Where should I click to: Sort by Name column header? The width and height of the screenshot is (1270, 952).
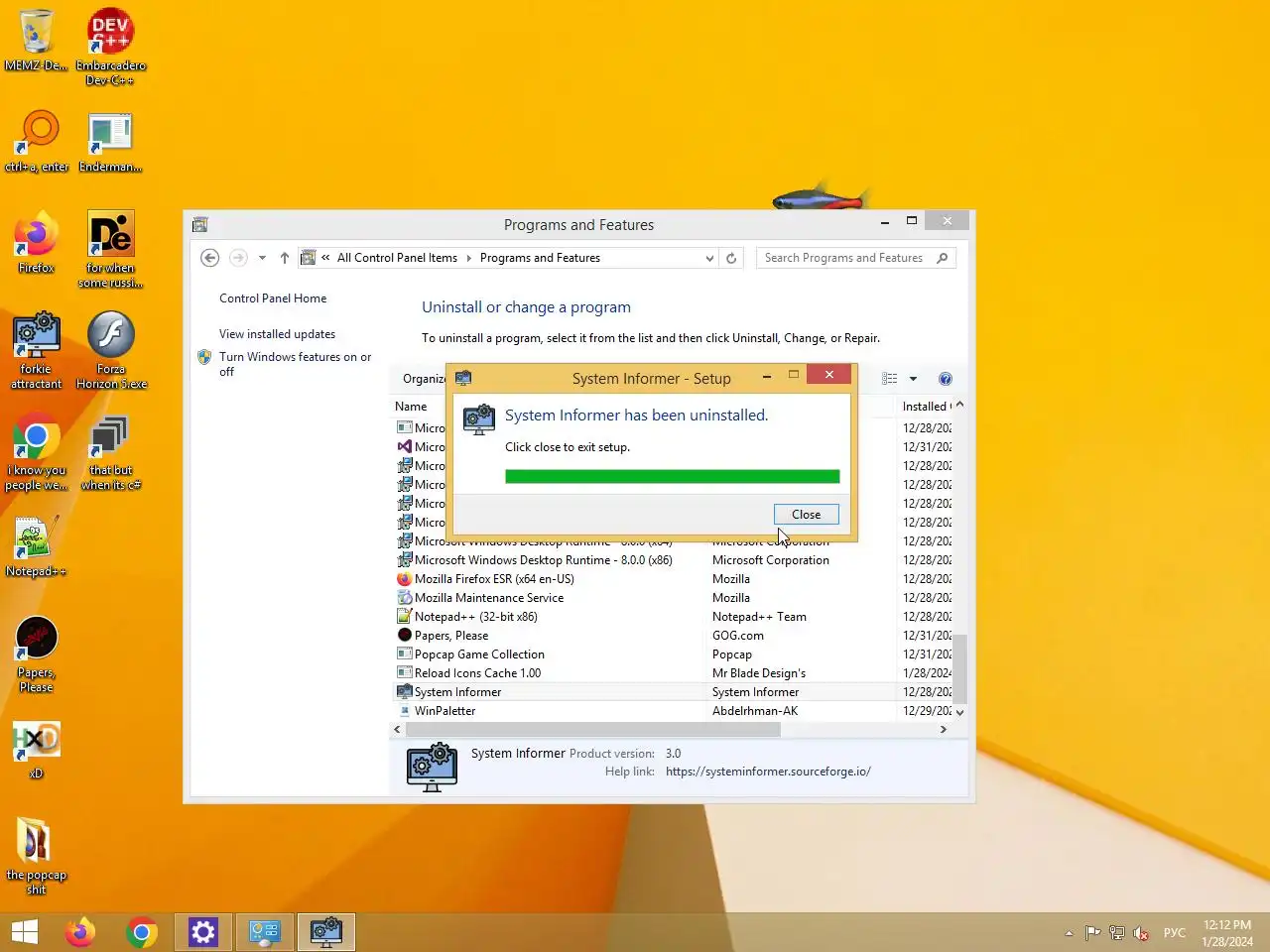pos(411,407)
